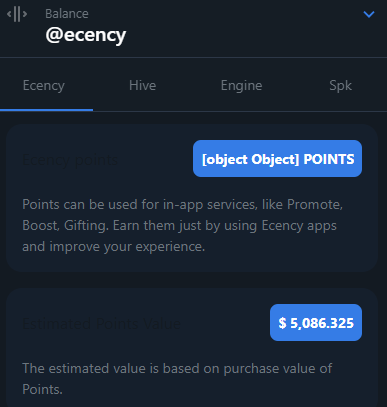The height and width of the screenshot is (407, 387).
Task: Click the $ 5,086.325 value button
Action: (x=316, y=323)
